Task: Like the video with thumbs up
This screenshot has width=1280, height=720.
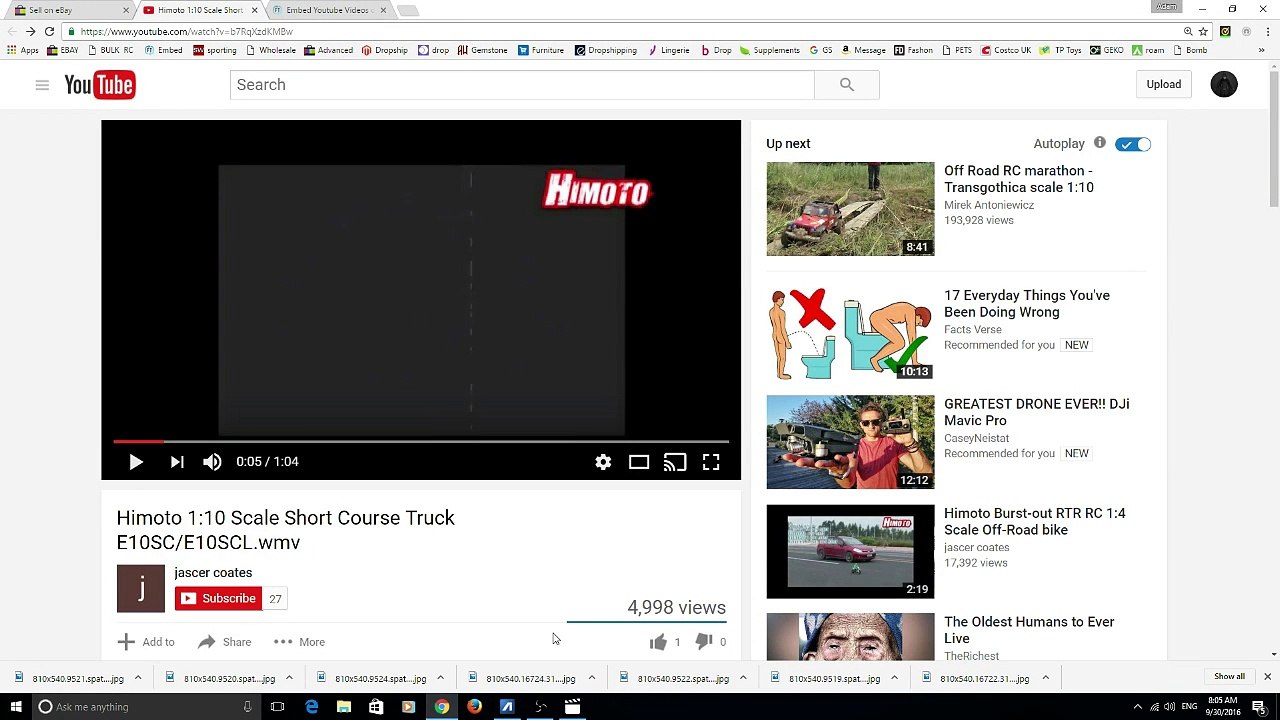Action: pyautogui.click(x=658, y=642)
